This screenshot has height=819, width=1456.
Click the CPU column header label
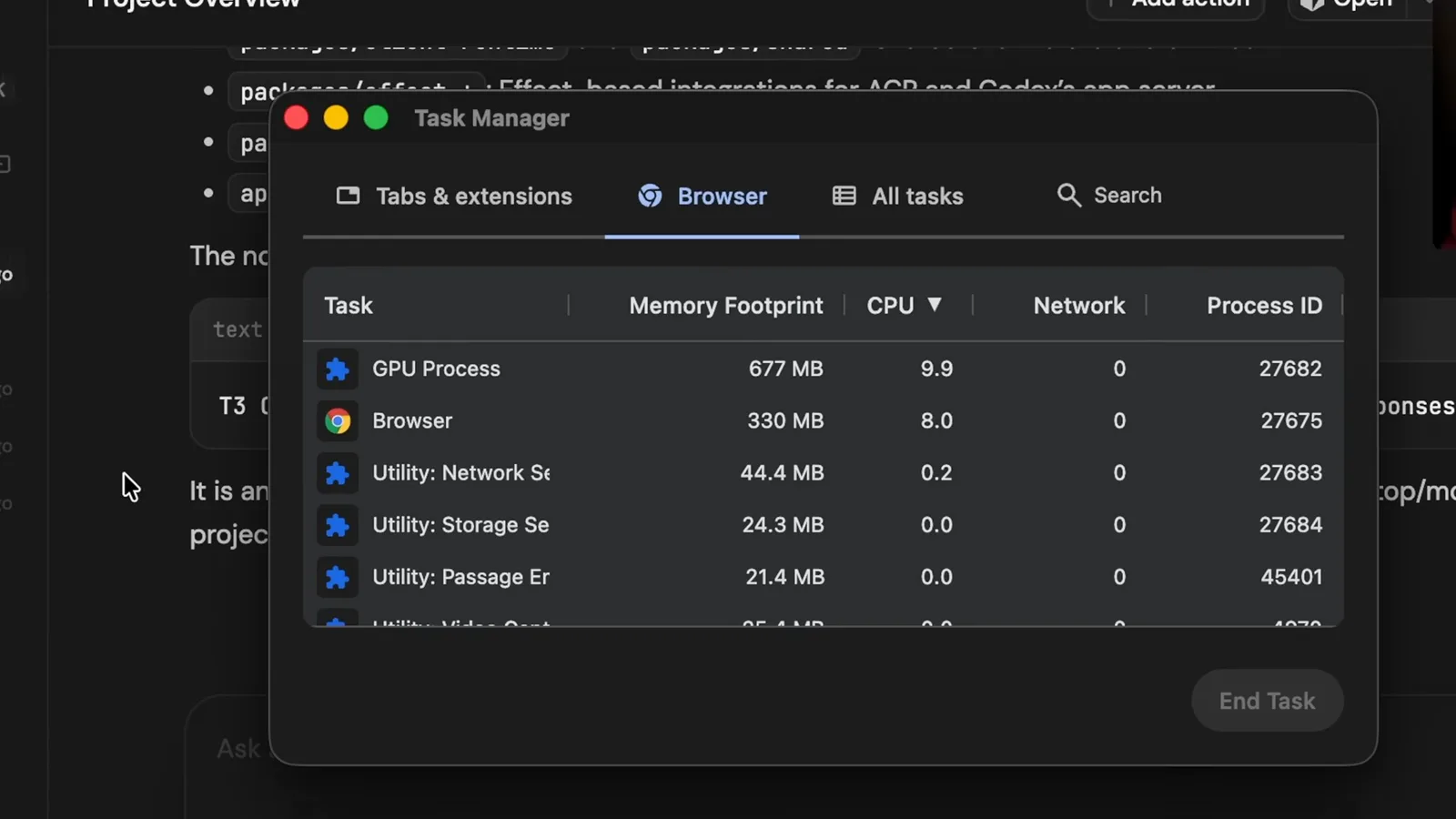point(890,306)
